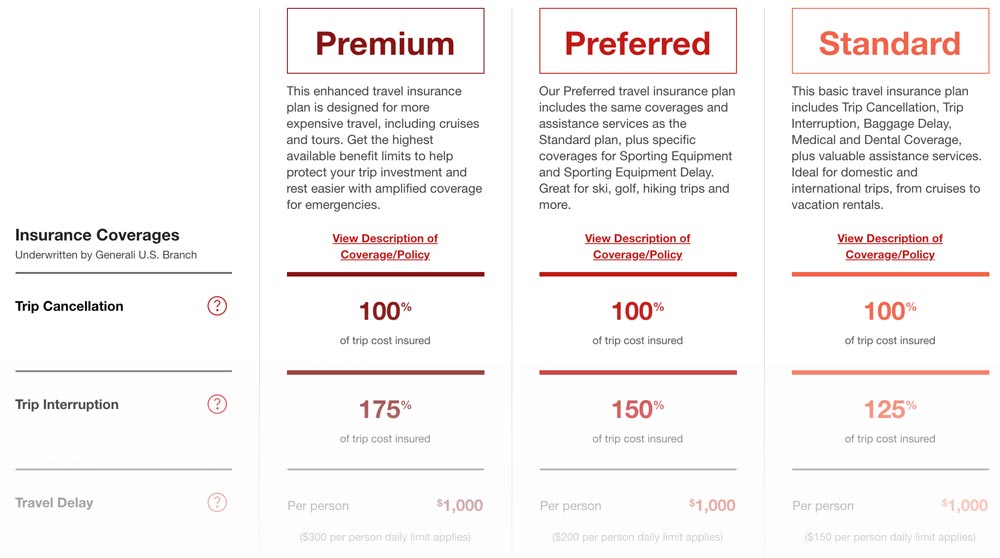Click the Trip Interruption question mark icon

pos(217,404)
